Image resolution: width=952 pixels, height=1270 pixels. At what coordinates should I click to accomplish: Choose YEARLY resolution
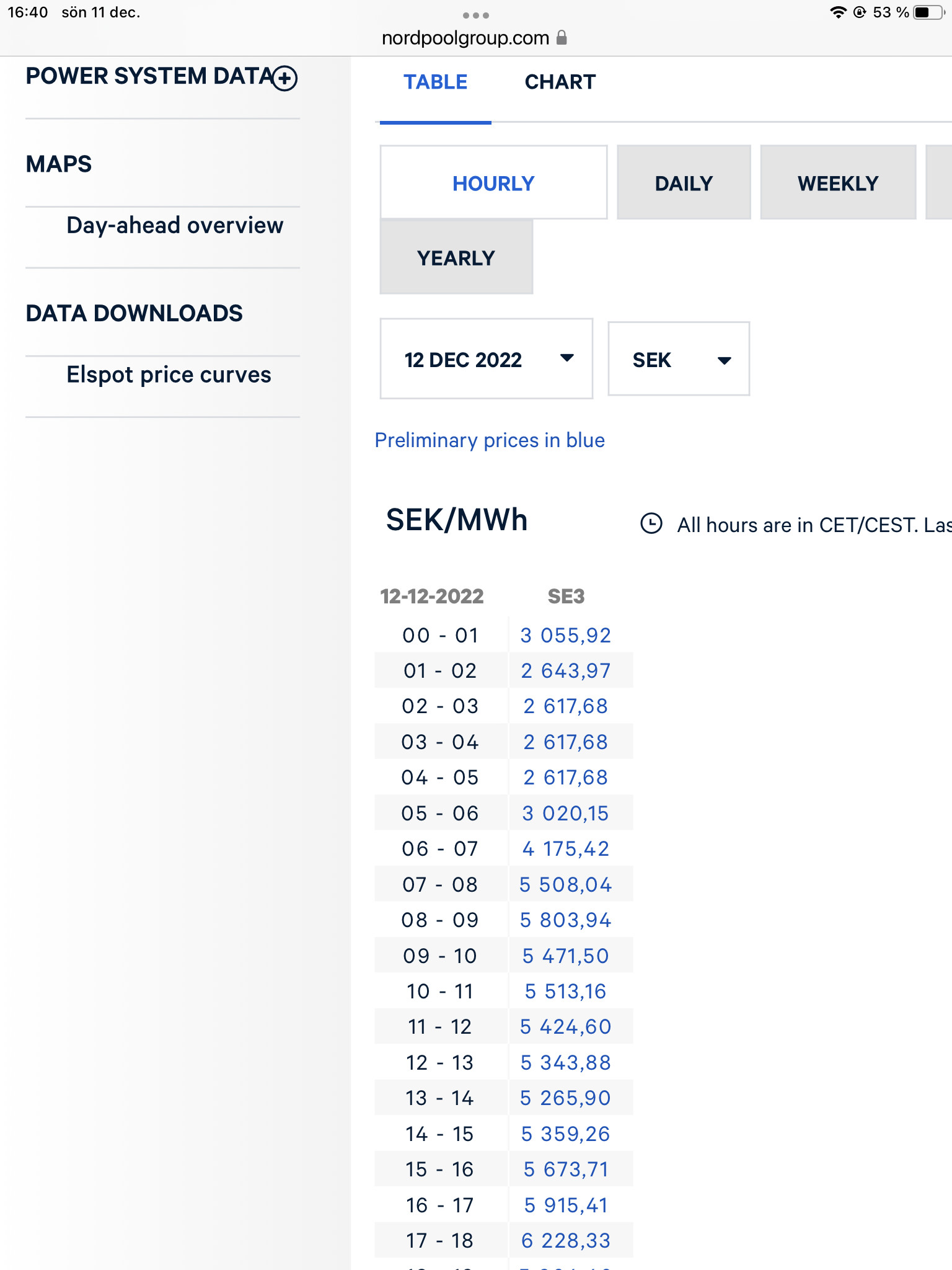456,257
